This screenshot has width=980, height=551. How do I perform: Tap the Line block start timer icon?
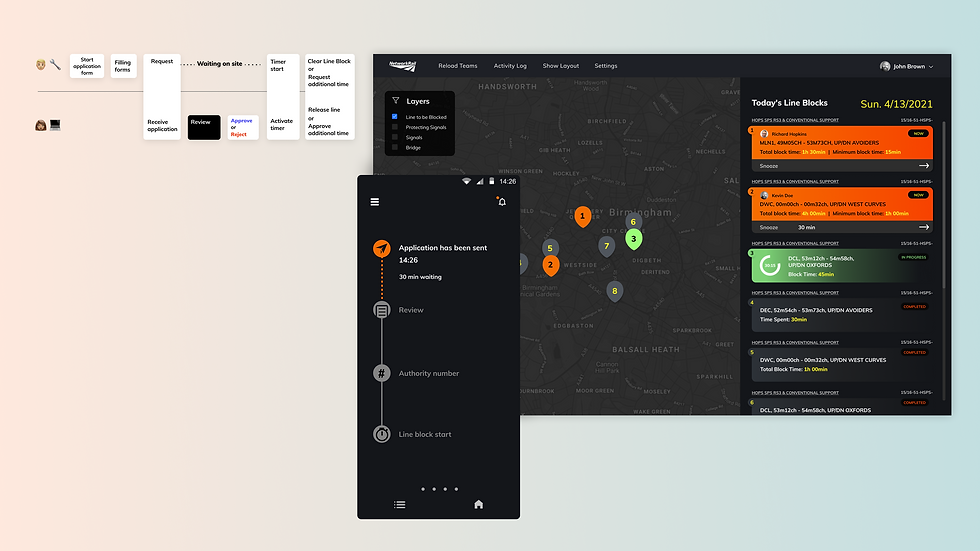point(382,434)
